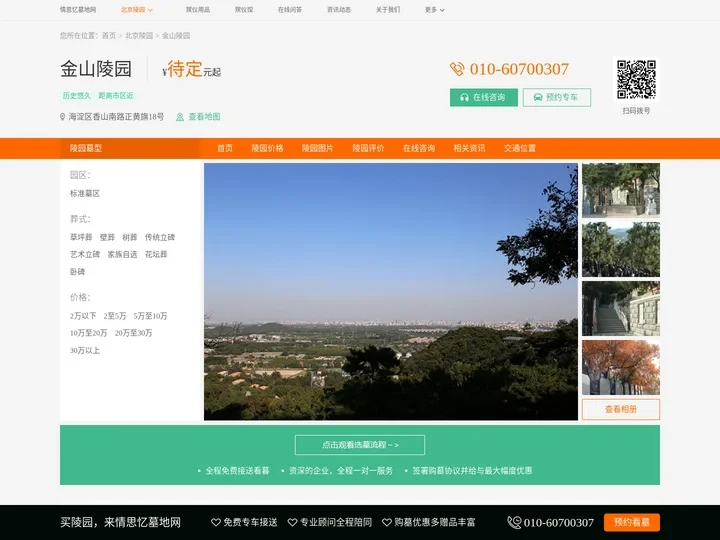Select the 标准墓区 zone filter

pyautogui.click(x=85, y=193)
